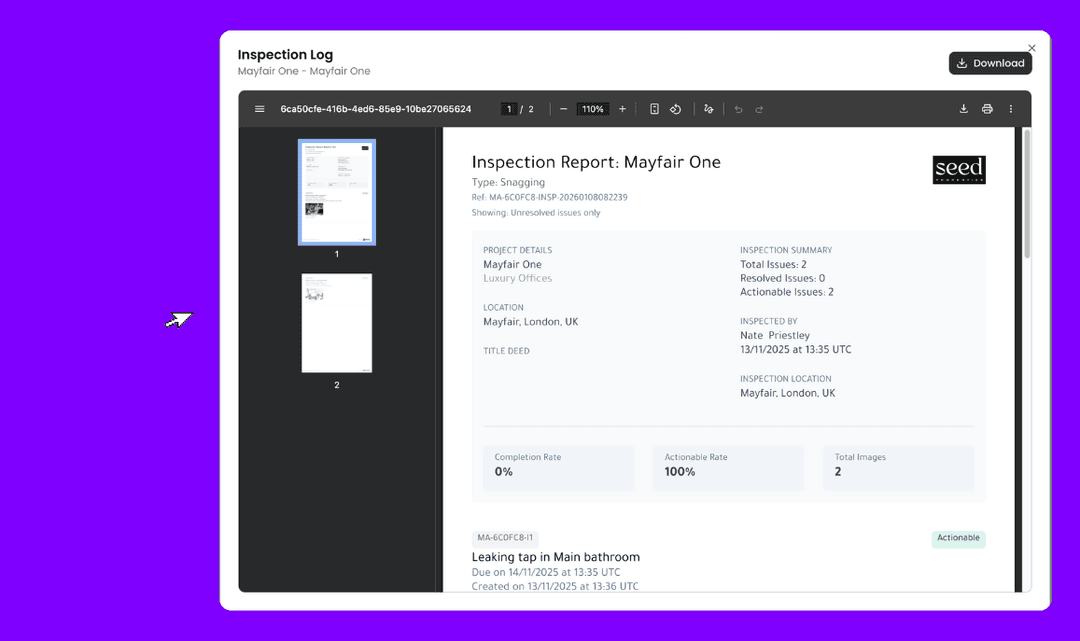Screen dimensions: 1080x641
Task: Open the annotation pencil tool
Action: pyautogui.click(x=708, y=109)
